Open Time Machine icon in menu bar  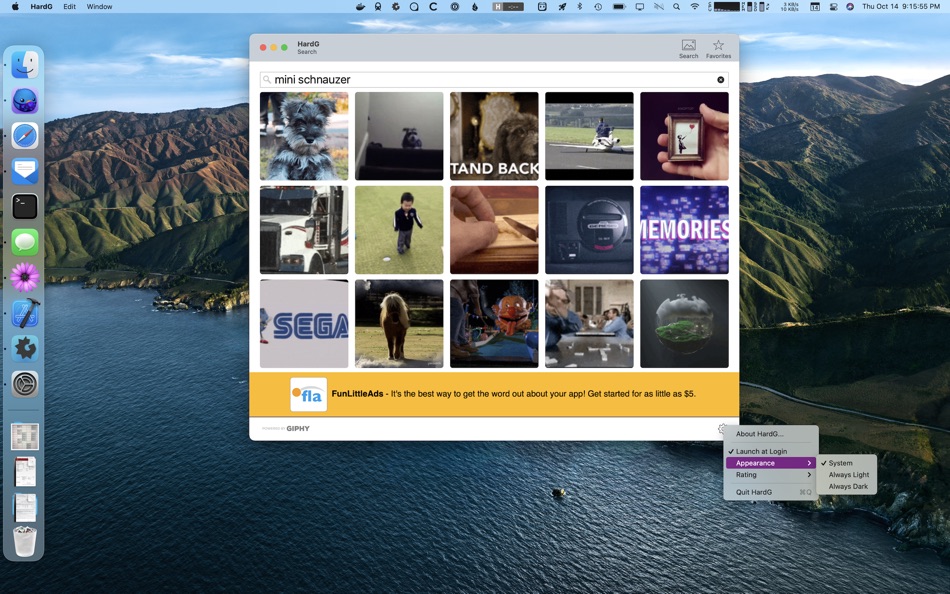click(598, 7)
